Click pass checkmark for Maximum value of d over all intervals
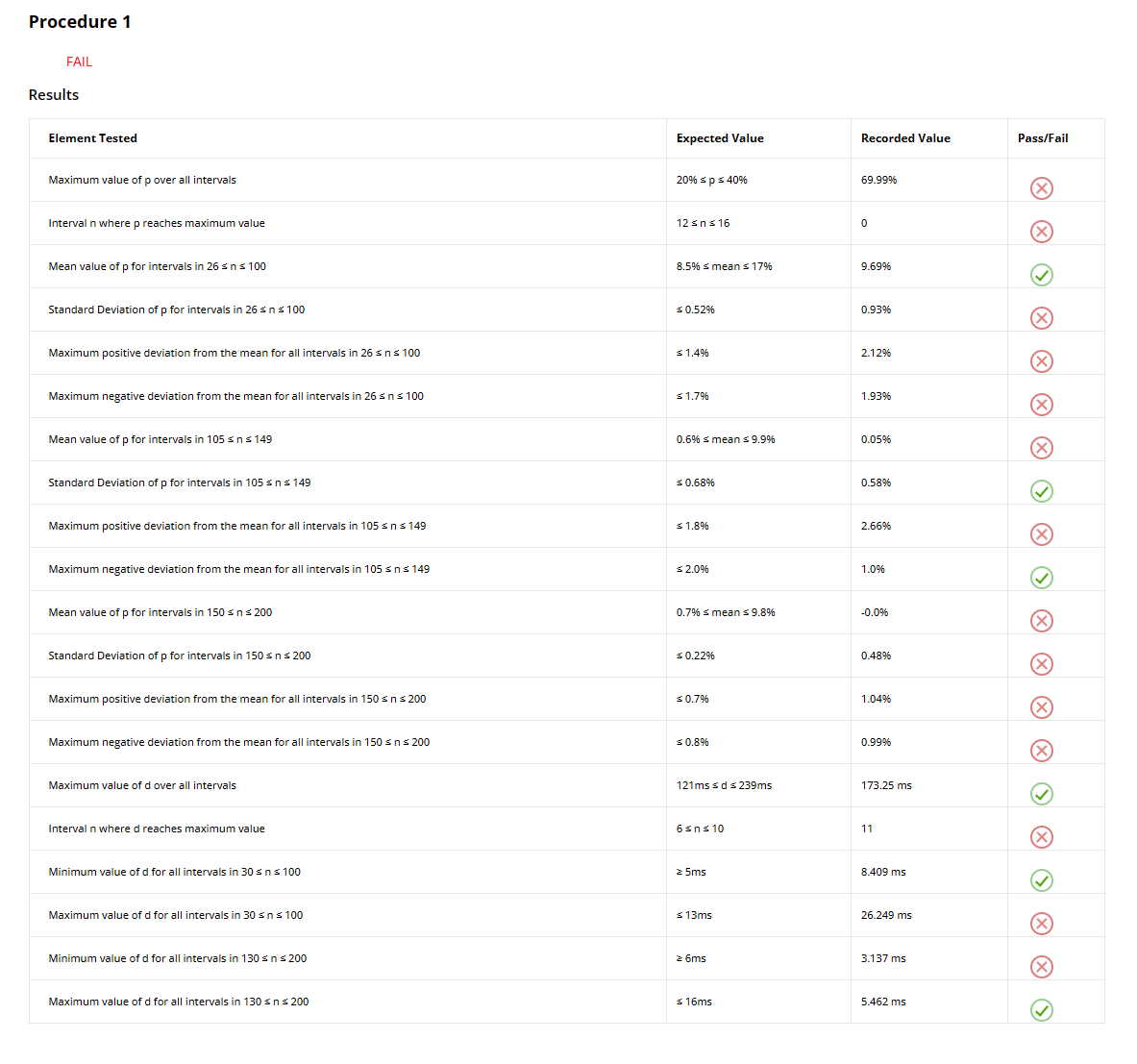 point(1041,794)
